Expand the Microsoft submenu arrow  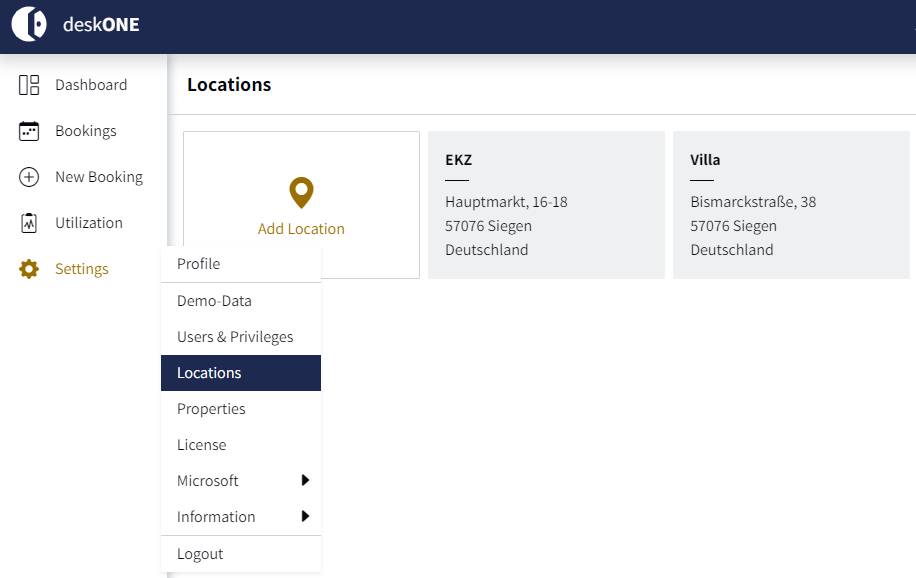coord(305,480)
